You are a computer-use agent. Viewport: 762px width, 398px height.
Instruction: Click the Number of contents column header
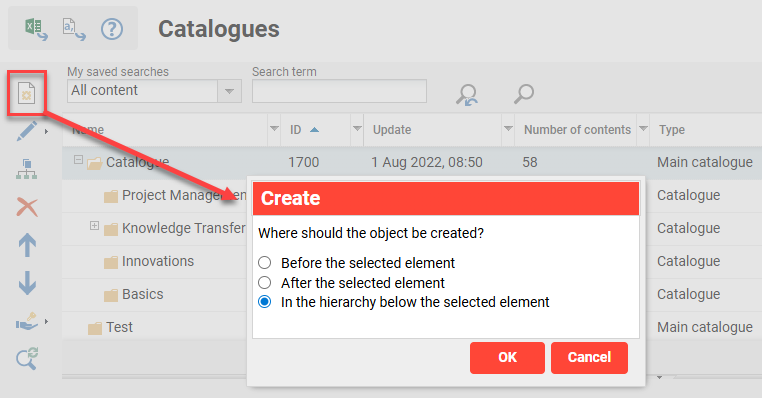pyautogui.click(x=577, y=130)
